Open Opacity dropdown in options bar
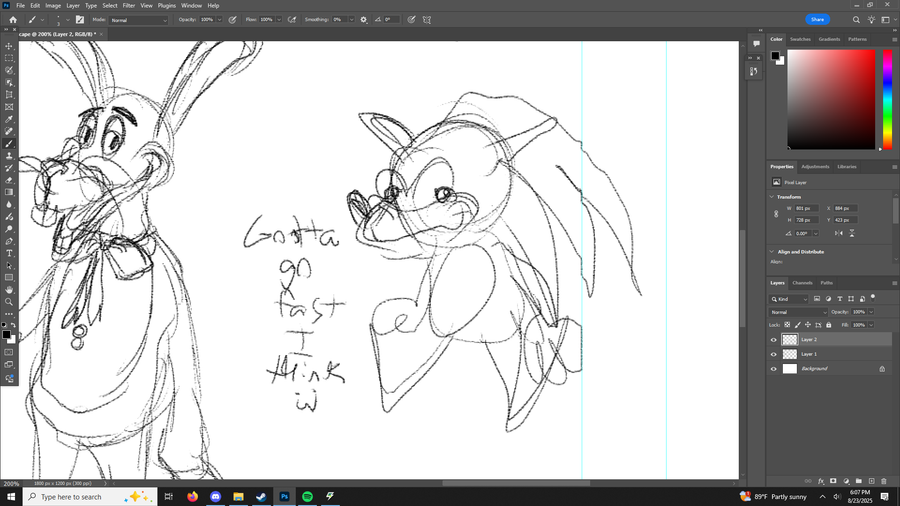The height and width of the screenshot is (506, 900). (219, 20)
